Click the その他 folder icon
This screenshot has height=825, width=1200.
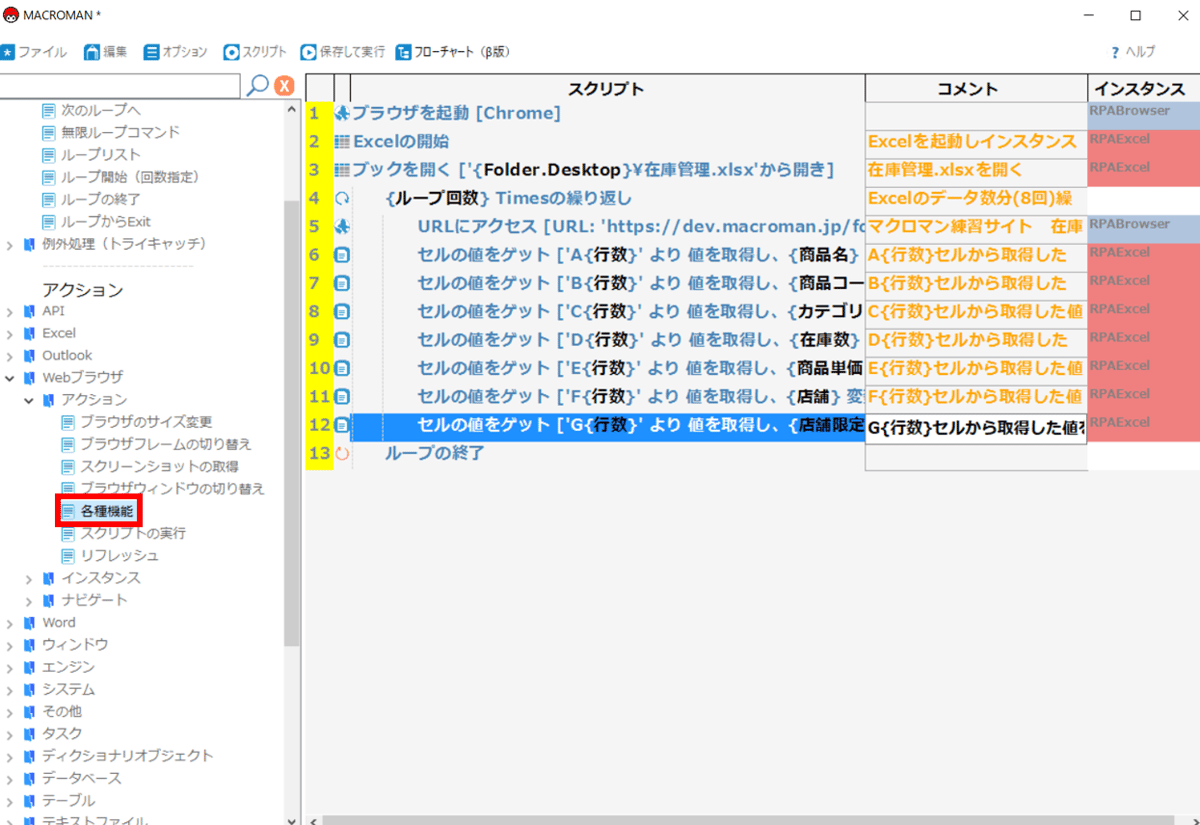(x=29, y=711)
